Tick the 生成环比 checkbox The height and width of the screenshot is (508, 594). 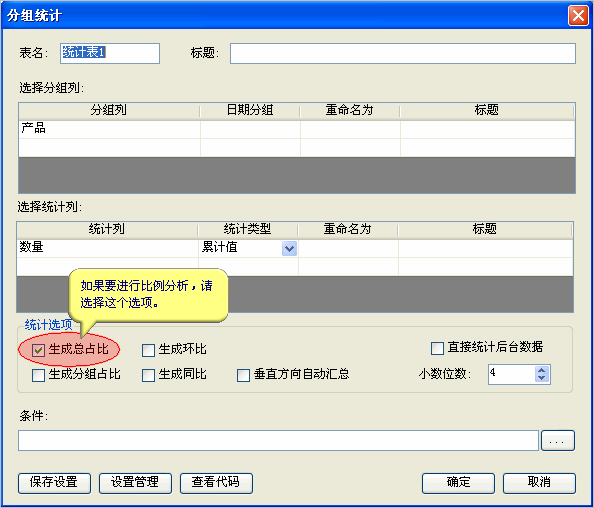pos(148,350)
